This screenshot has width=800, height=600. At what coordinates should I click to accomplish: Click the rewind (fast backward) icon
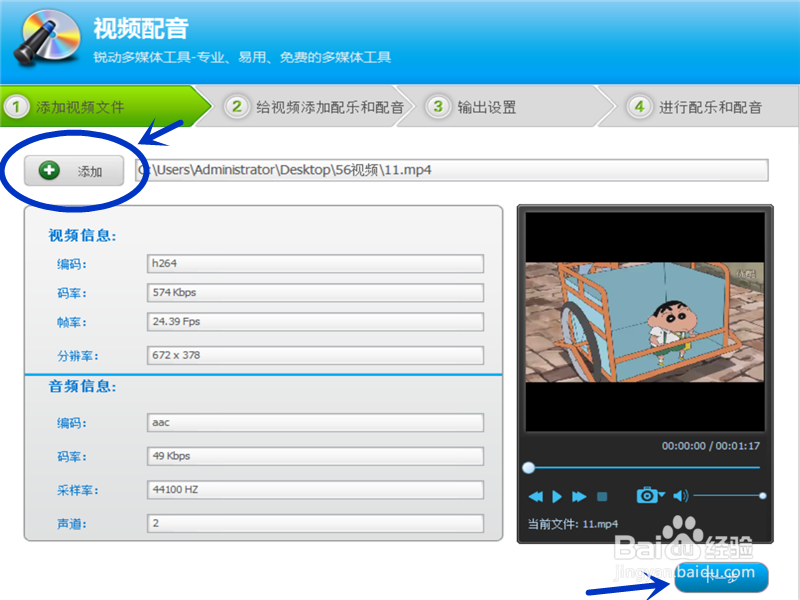537,495
